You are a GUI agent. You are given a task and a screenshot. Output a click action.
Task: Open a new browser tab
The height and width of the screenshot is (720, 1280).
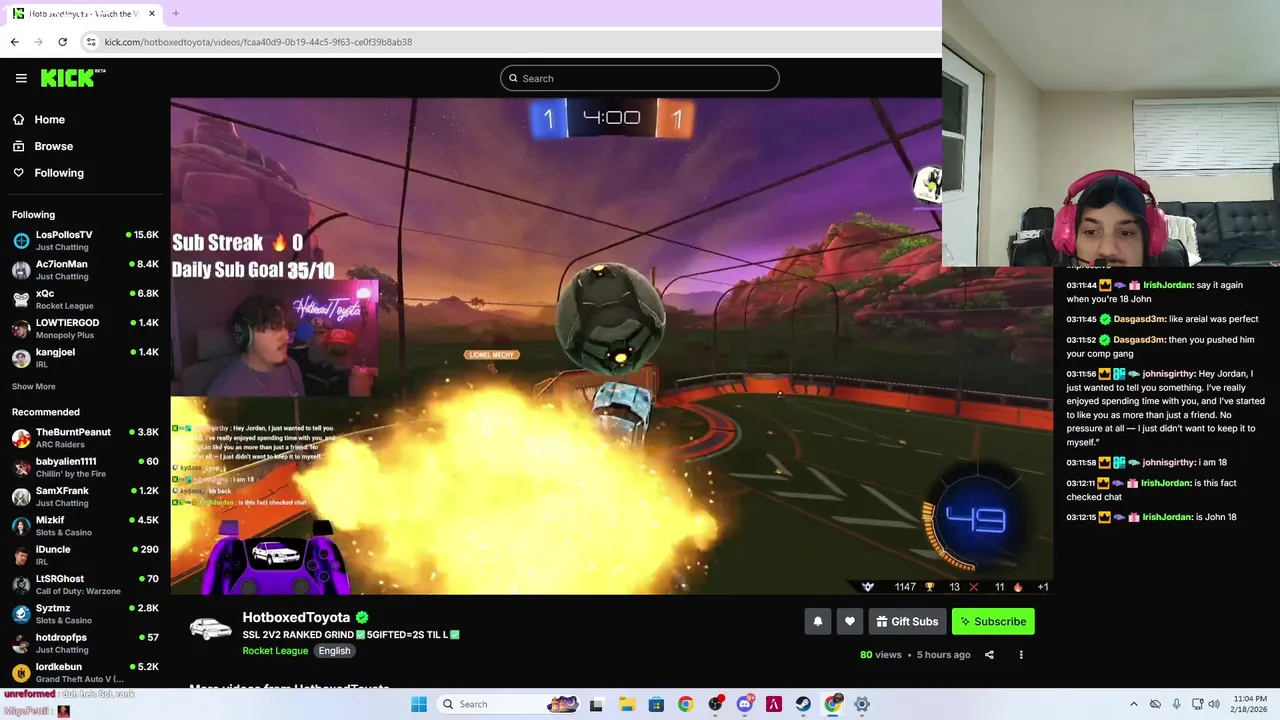coord(175,14)
